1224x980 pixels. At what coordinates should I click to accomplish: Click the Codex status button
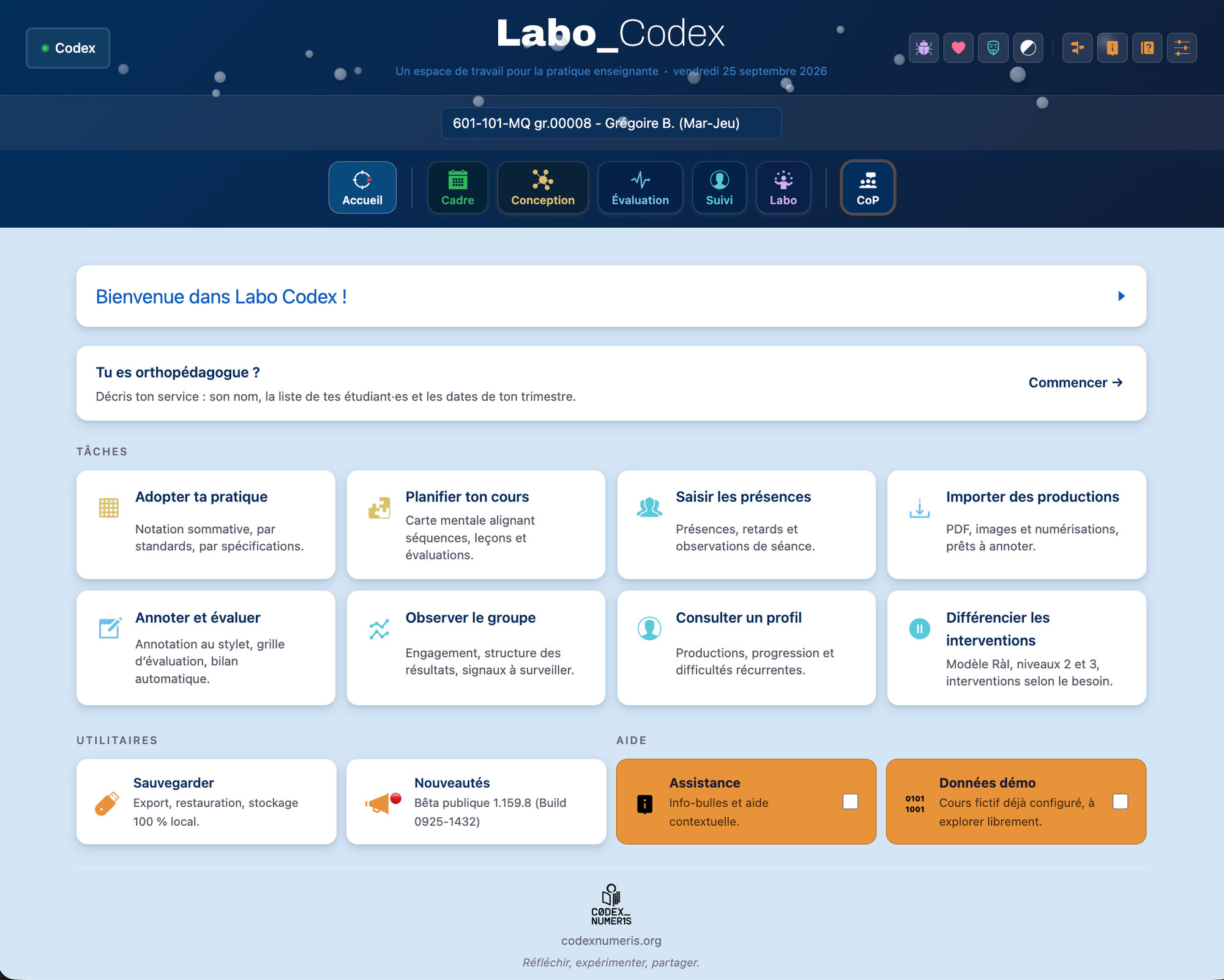coord(68,48)
